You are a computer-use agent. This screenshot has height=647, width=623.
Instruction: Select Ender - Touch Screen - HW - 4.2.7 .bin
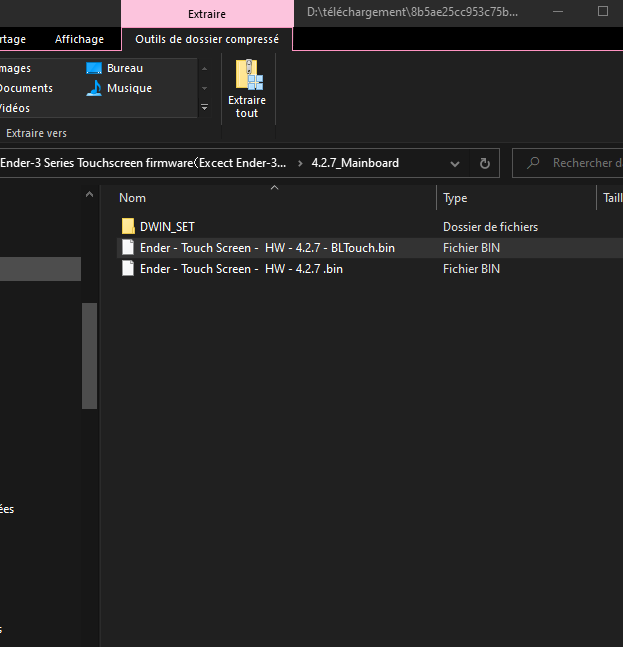click(241, 269)
